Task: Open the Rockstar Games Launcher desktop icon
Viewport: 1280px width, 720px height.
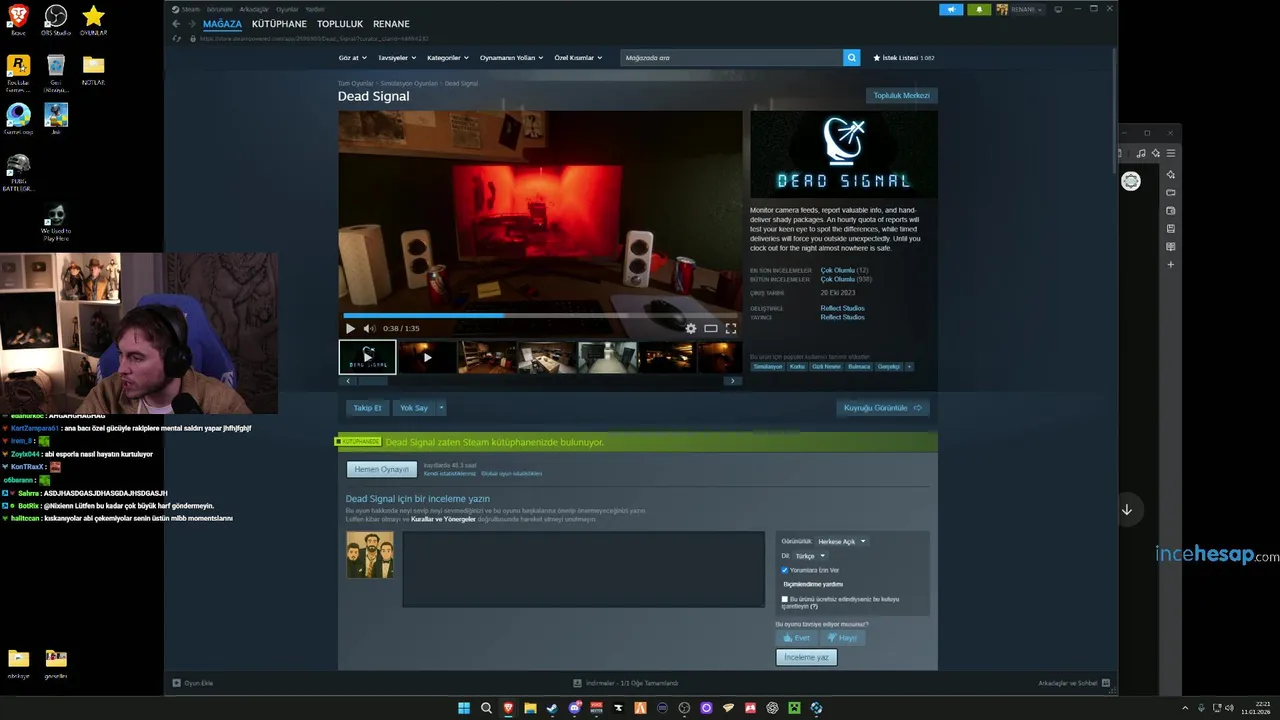Action: click(18, 72)
